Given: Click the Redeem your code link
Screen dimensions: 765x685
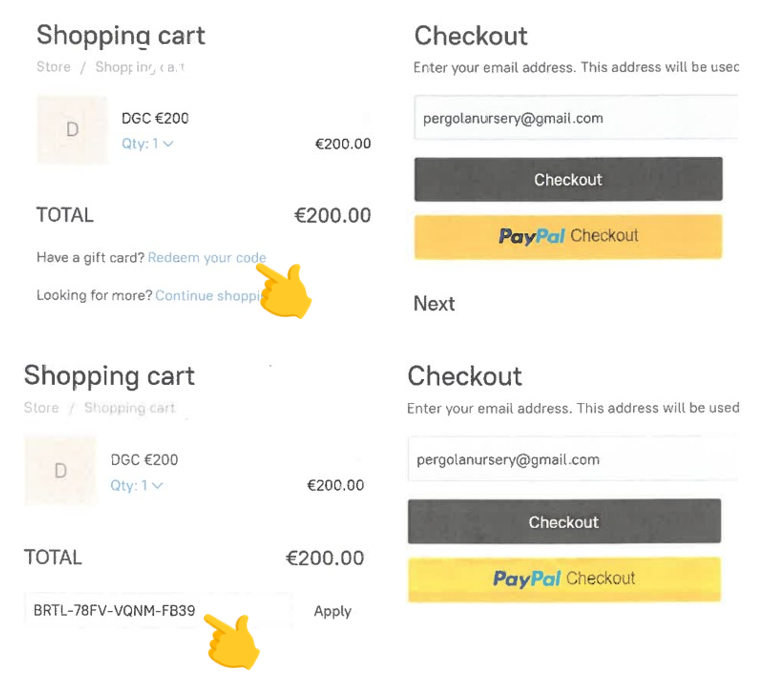Looking at the screenshot, I should click(206, 258).
